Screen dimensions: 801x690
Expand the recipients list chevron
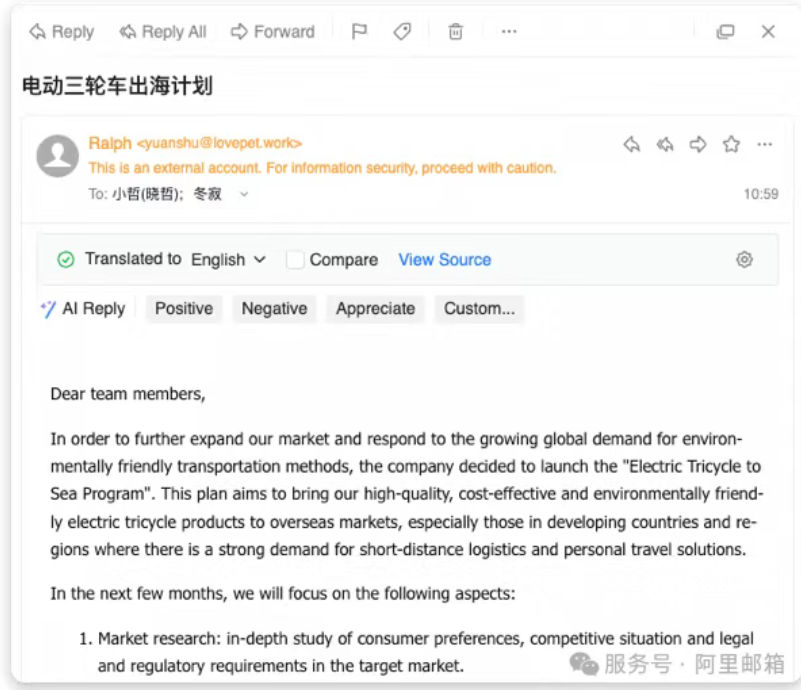[x=243, y=195]
